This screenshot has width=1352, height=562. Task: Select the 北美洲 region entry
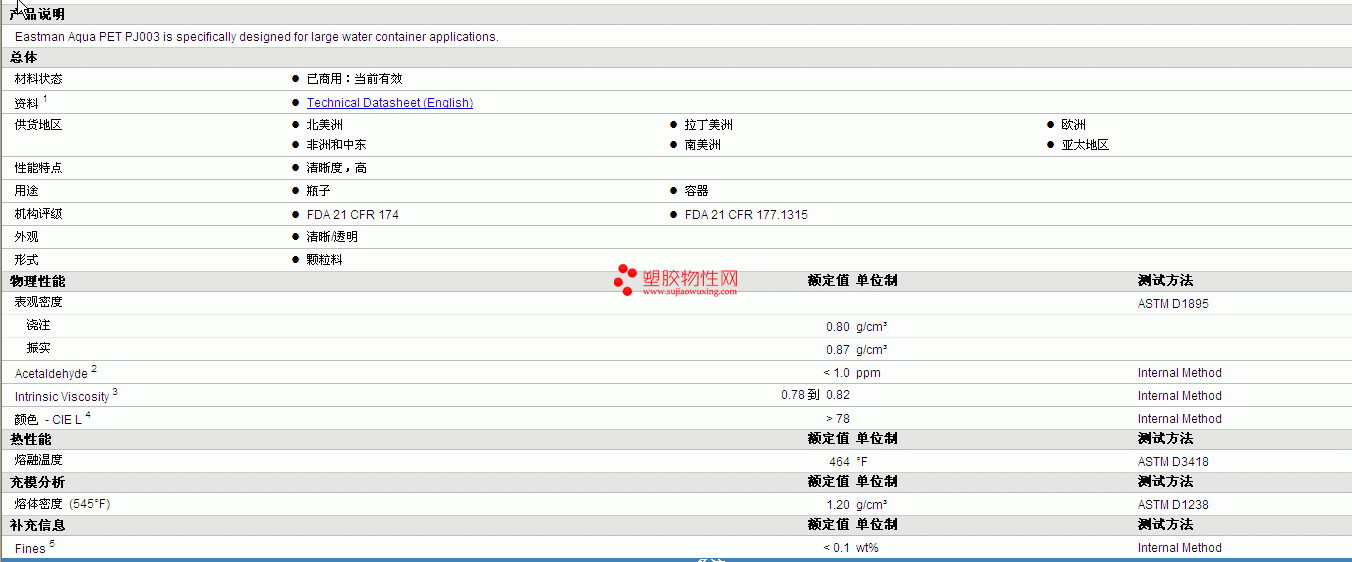point(324,125)
